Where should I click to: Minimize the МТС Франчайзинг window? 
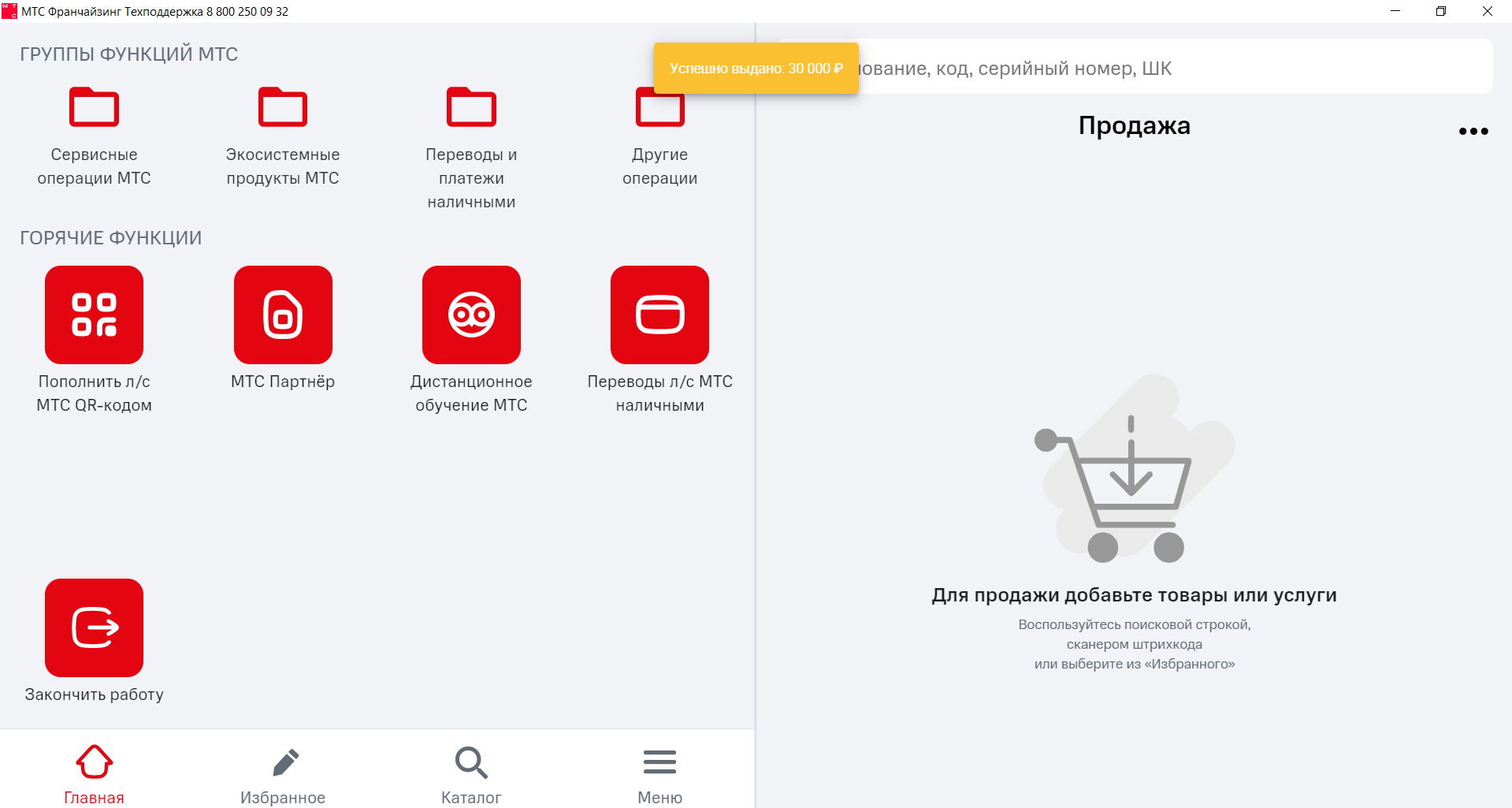click(1395, 11)
